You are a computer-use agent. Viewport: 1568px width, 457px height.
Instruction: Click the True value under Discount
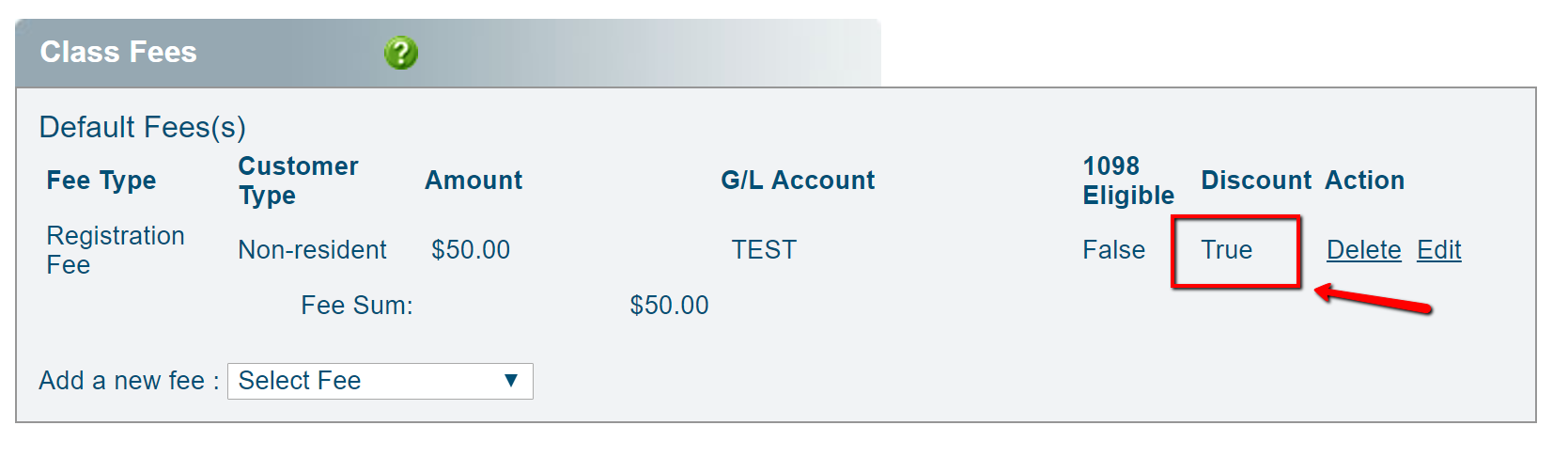click(x=1226, y=250)
